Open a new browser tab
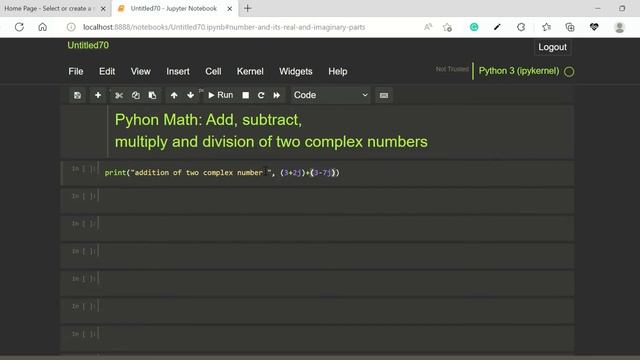The width and height of the screenshot is (640, 360). 248,8
